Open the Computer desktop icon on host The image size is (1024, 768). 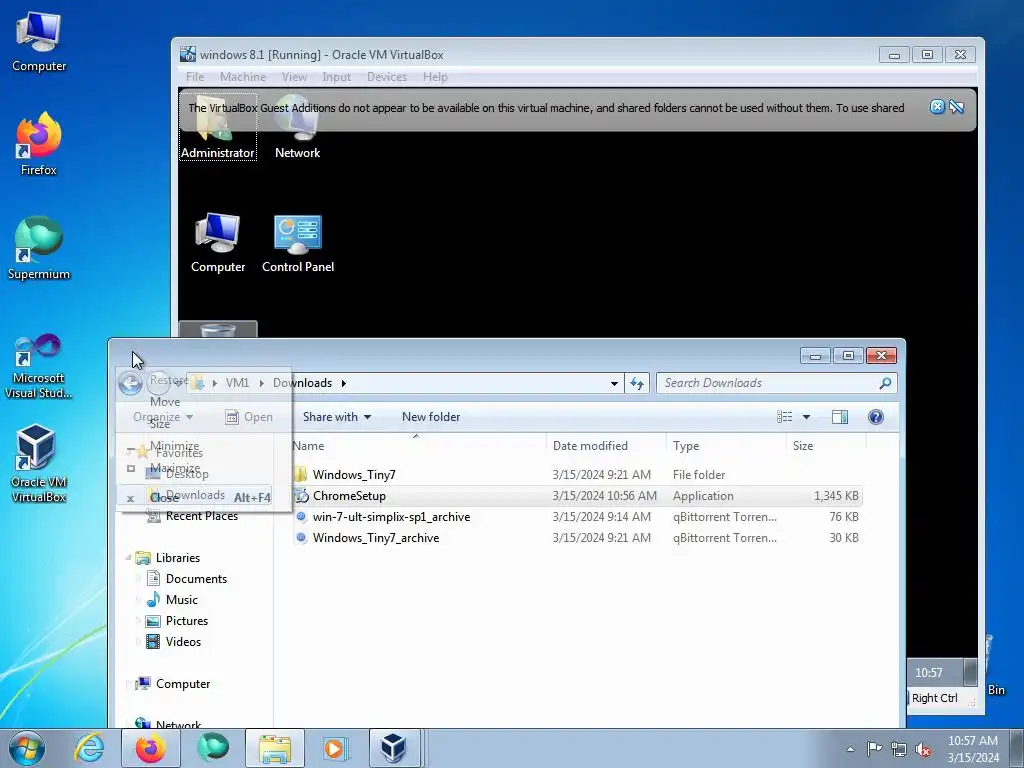coord(39,42)
